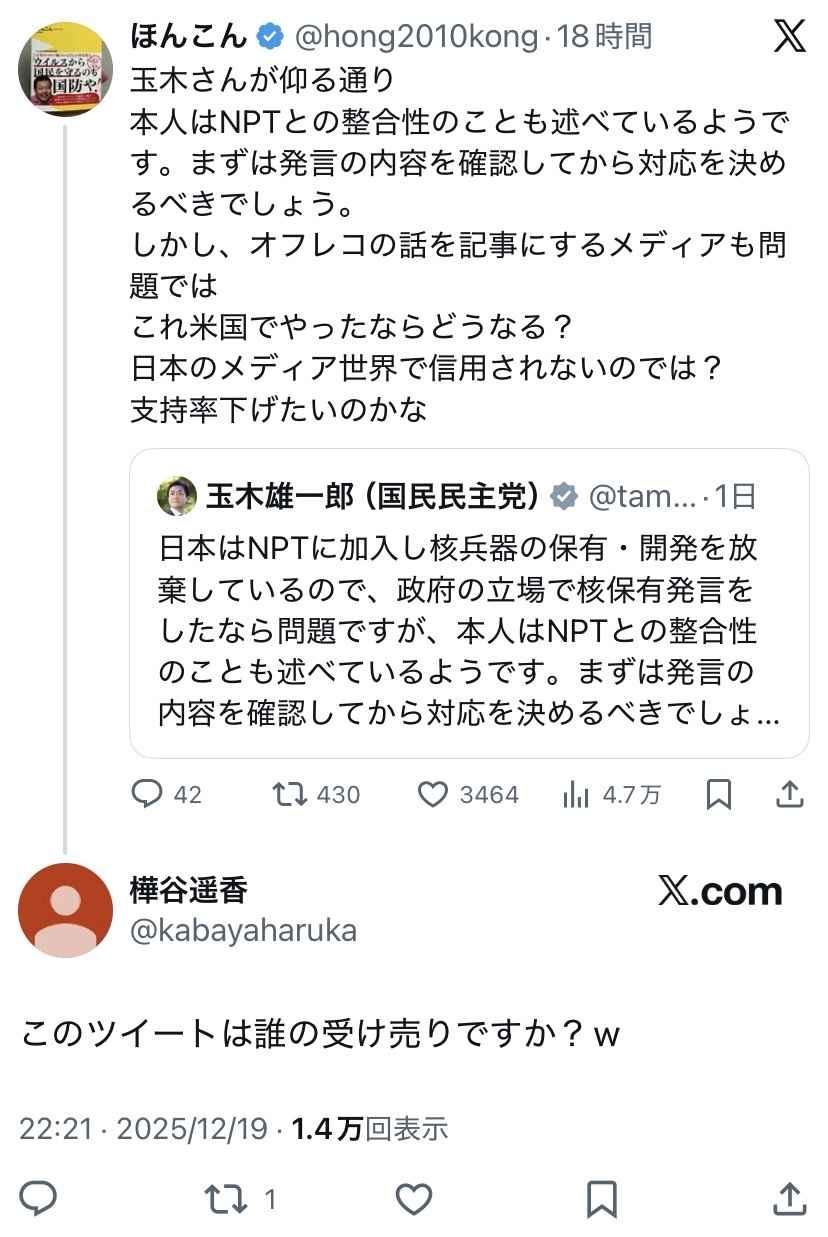Open the 22:21 · 2025/12/19 timestamp
The height and width of the screenshot is (1237, 828).
143,1129
